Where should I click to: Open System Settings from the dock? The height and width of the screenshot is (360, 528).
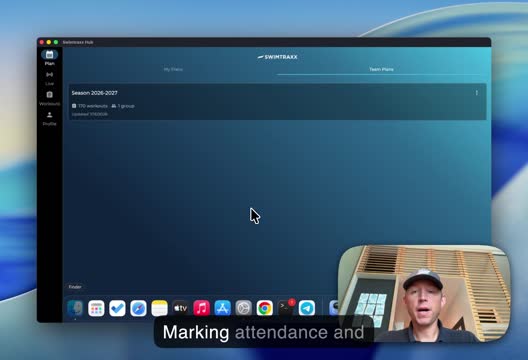tap(243, 308)
